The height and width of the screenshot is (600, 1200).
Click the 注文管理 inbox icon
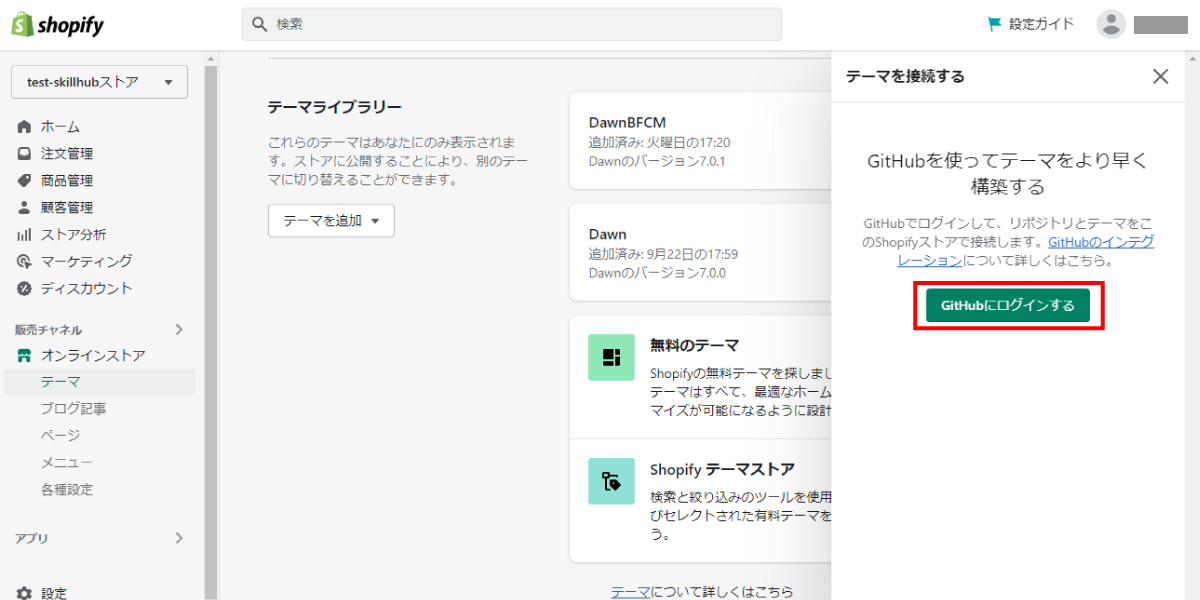25,154
